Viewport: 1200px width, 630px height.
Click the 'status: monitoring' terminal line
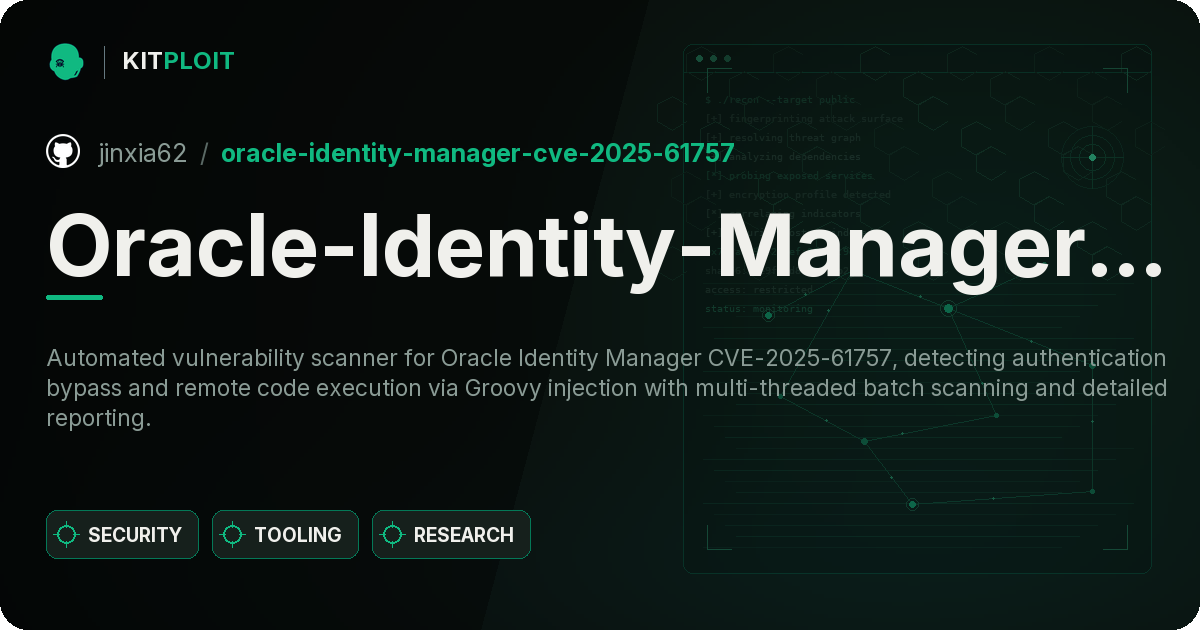(759, 308)
